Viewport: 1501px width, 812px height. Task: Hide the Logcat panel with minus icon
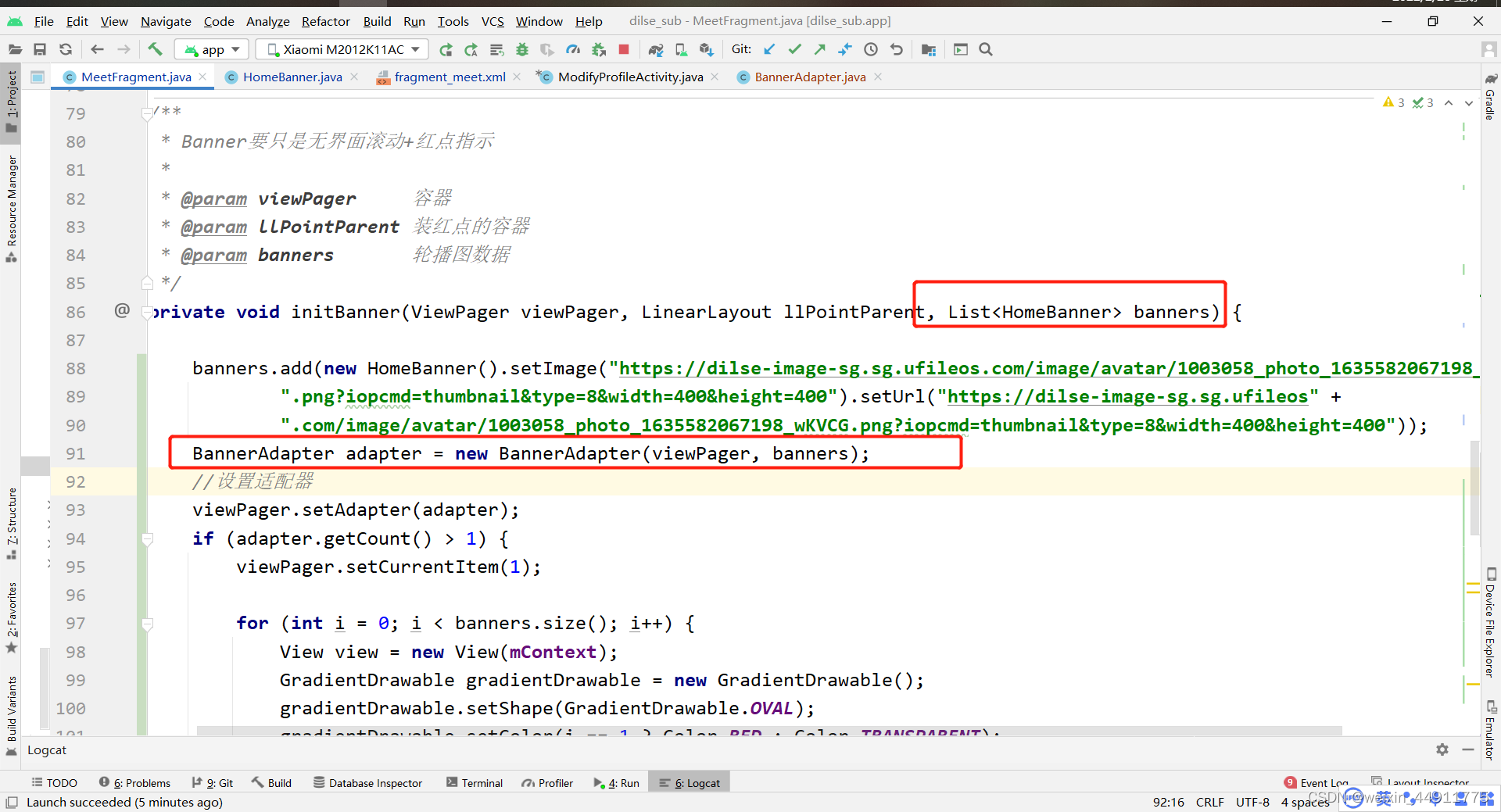tap(1468, 749)
